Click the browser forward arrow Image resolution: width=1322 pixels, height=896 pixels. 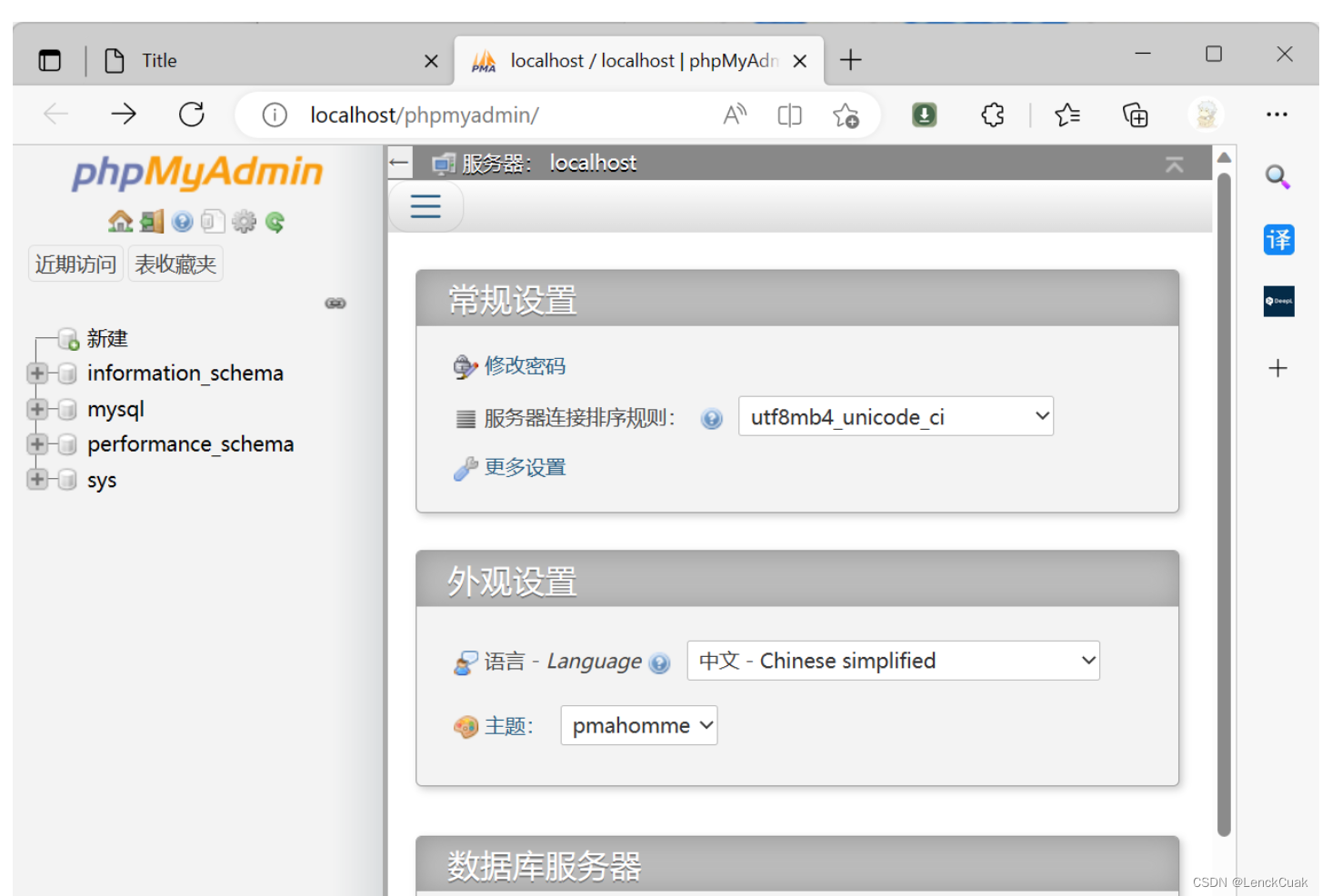pos(124,114)
